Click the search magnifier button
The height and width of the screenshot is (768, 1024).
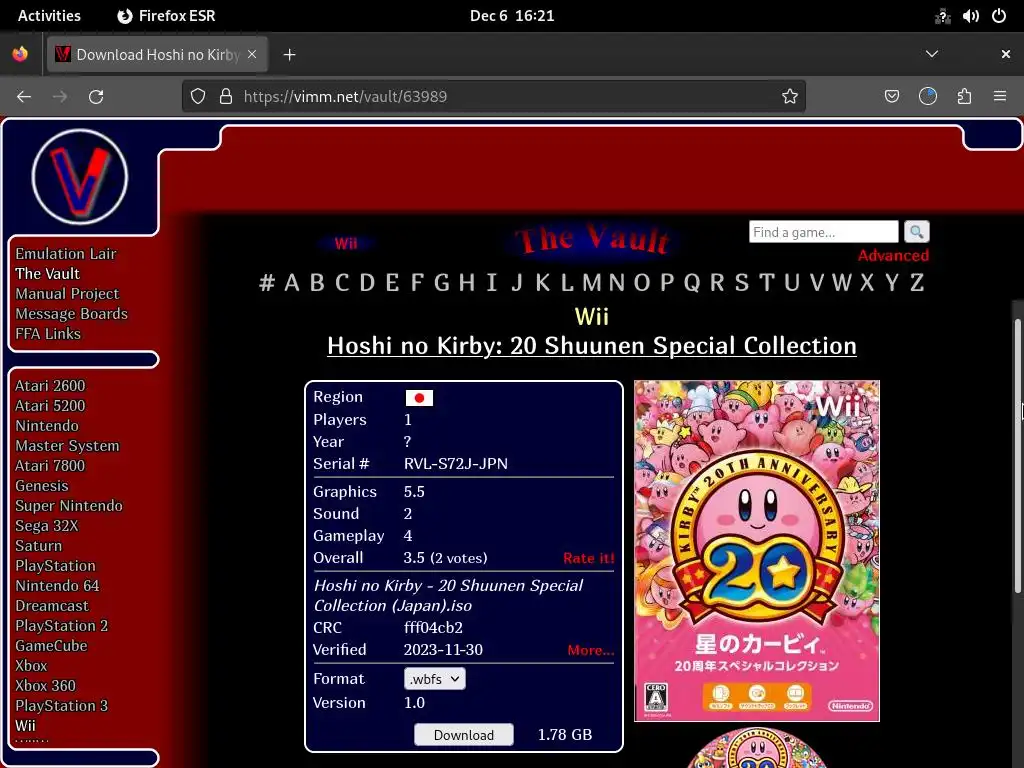point(916,232)
